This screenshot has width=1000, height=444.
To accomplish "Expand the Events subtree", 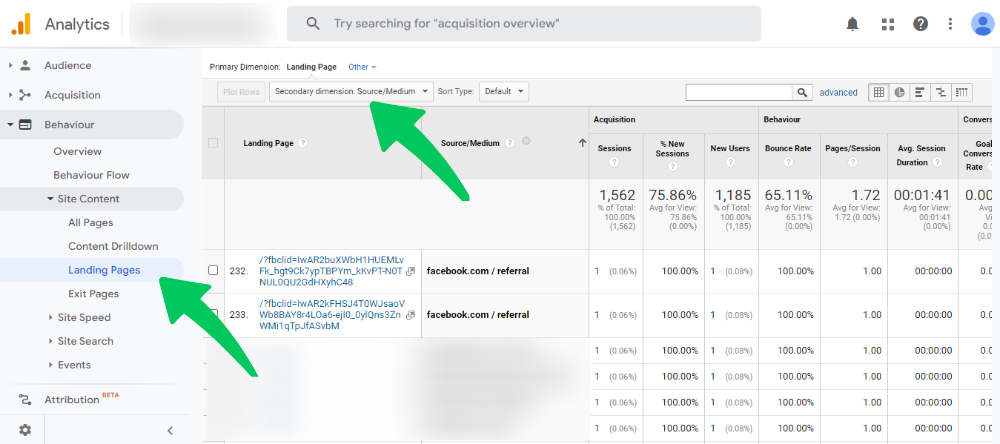I will 50,365.
